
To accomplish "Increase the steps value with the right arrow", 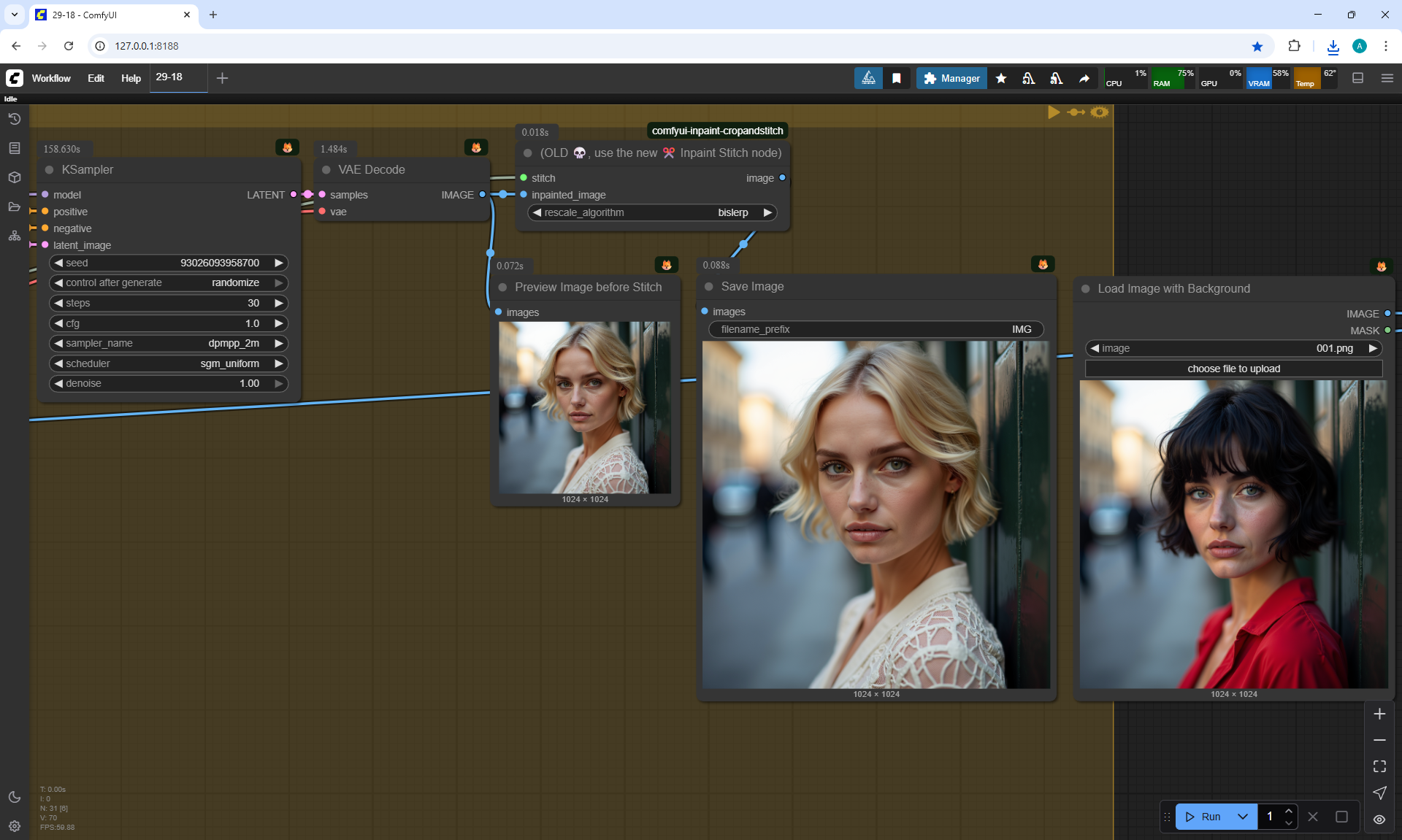I will coord(278,303).
